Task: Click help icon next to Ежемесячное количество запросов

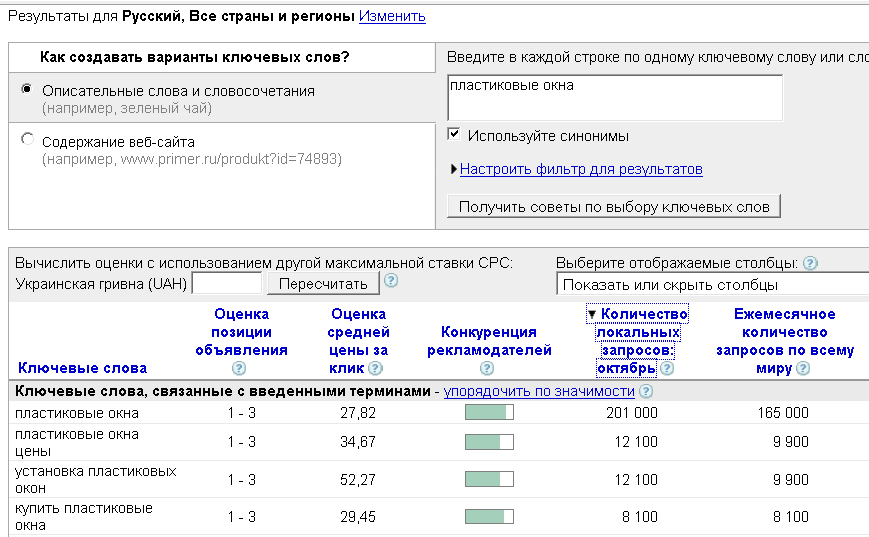Action: (803, 369)
